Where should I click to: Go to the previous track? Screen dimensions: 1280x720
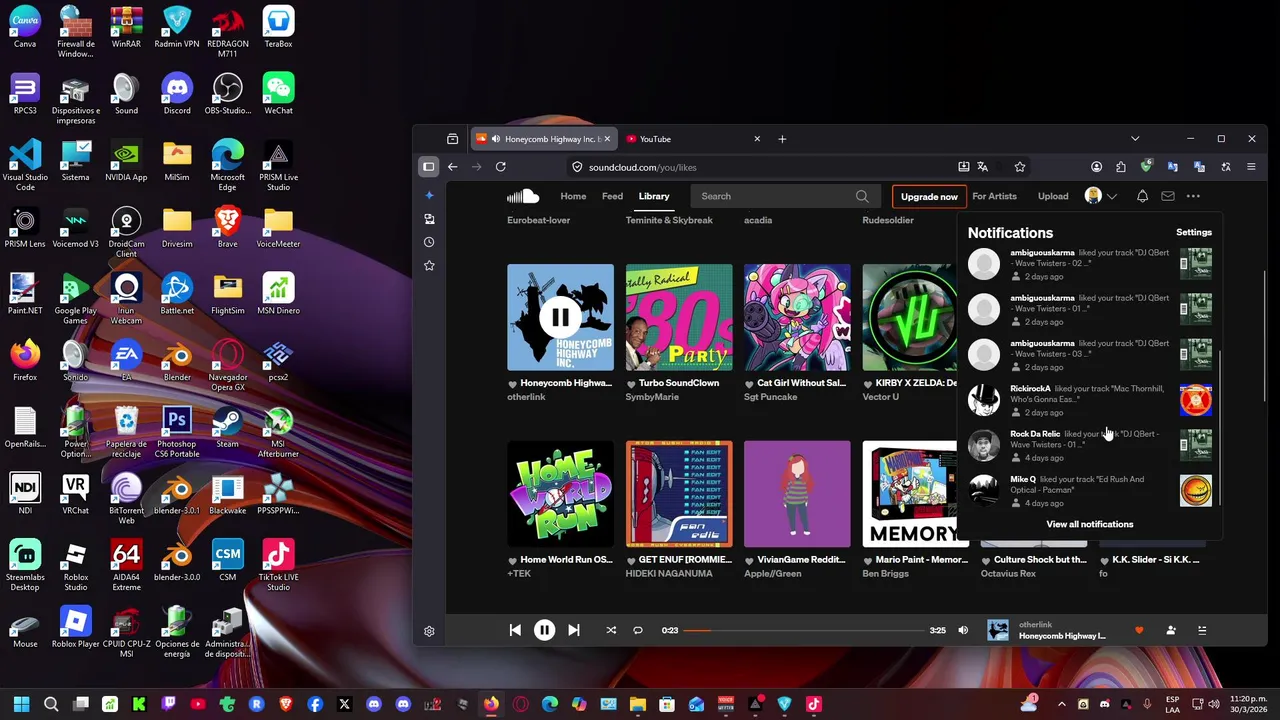click(x=515, y=630)
